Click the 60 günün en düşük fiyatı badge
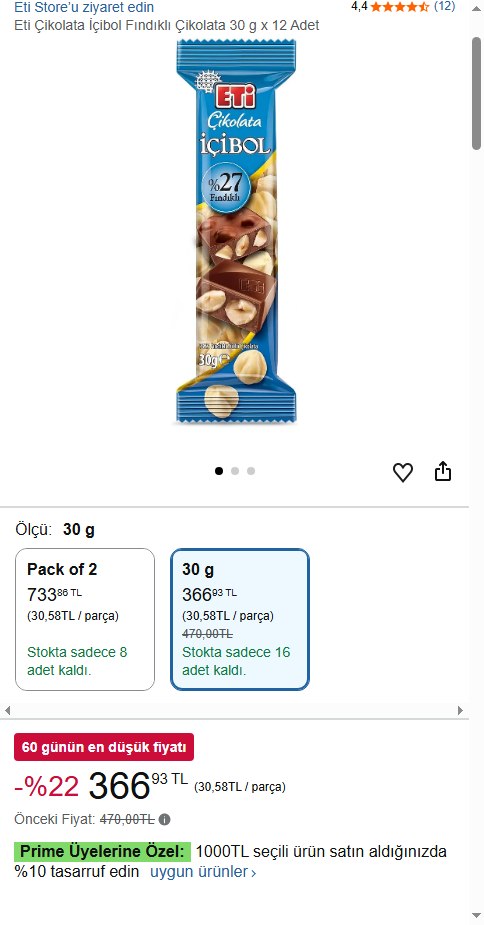The width and height of the screenshot is (484, 925). tap(104, 747)
